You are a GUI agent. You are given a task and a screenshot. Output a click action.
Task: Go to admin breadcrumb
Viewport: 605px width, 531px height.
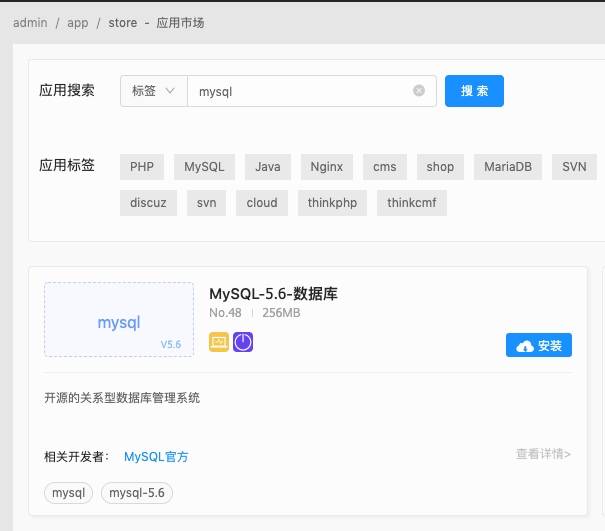(x=30, y=23)
